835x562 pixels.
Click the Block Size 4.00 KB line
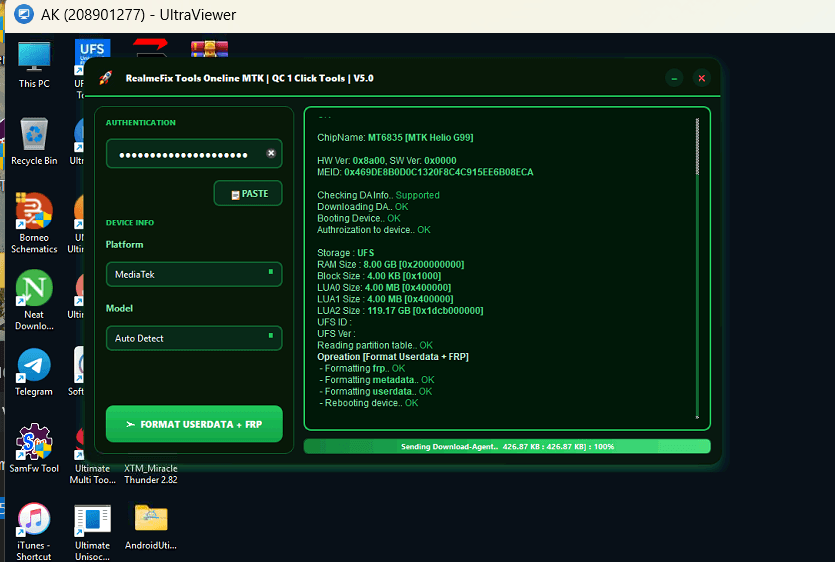pyautogui.click(x=379, y=276)
